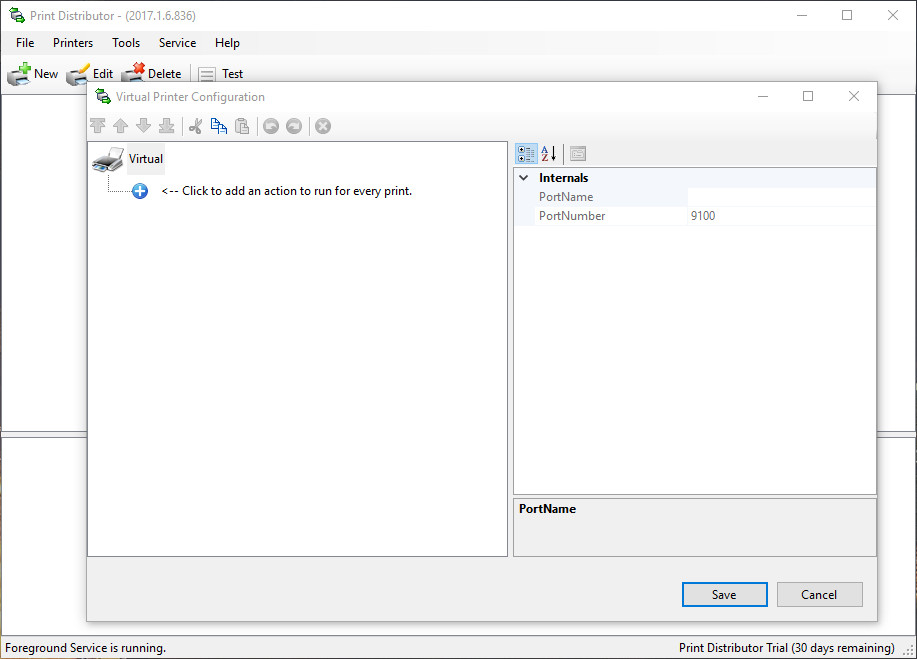Maximize the Virtual Printer Configuration dialog

808,96
